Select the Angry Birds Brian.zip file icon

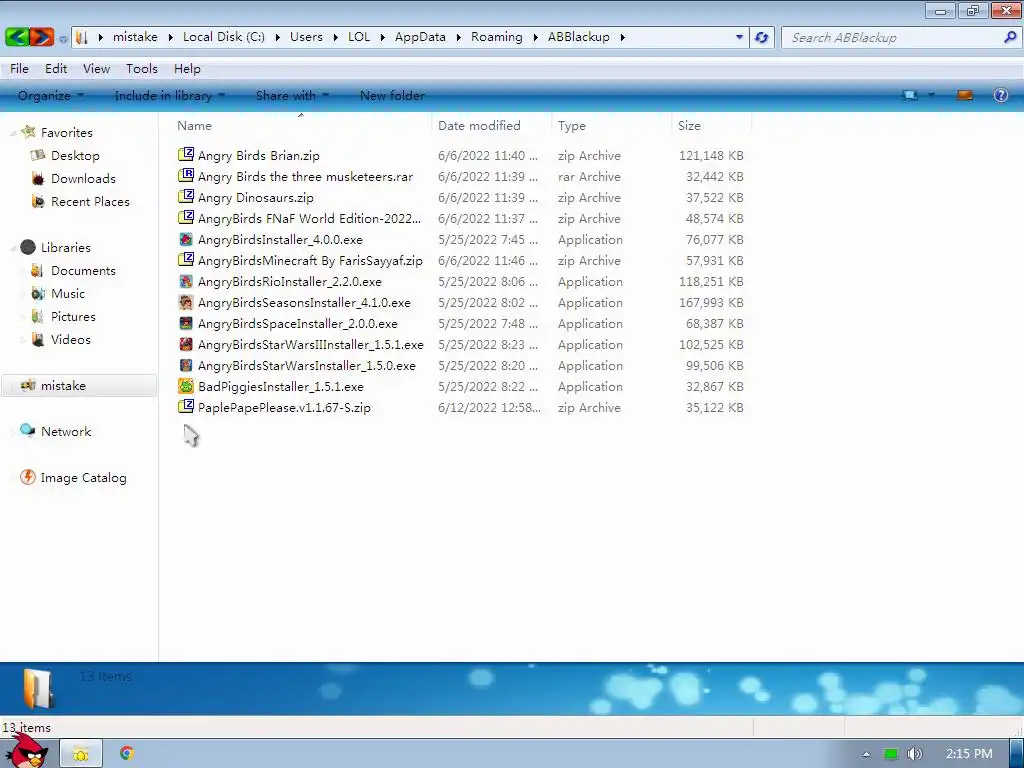pyautogui.click(x=186, y=155)
